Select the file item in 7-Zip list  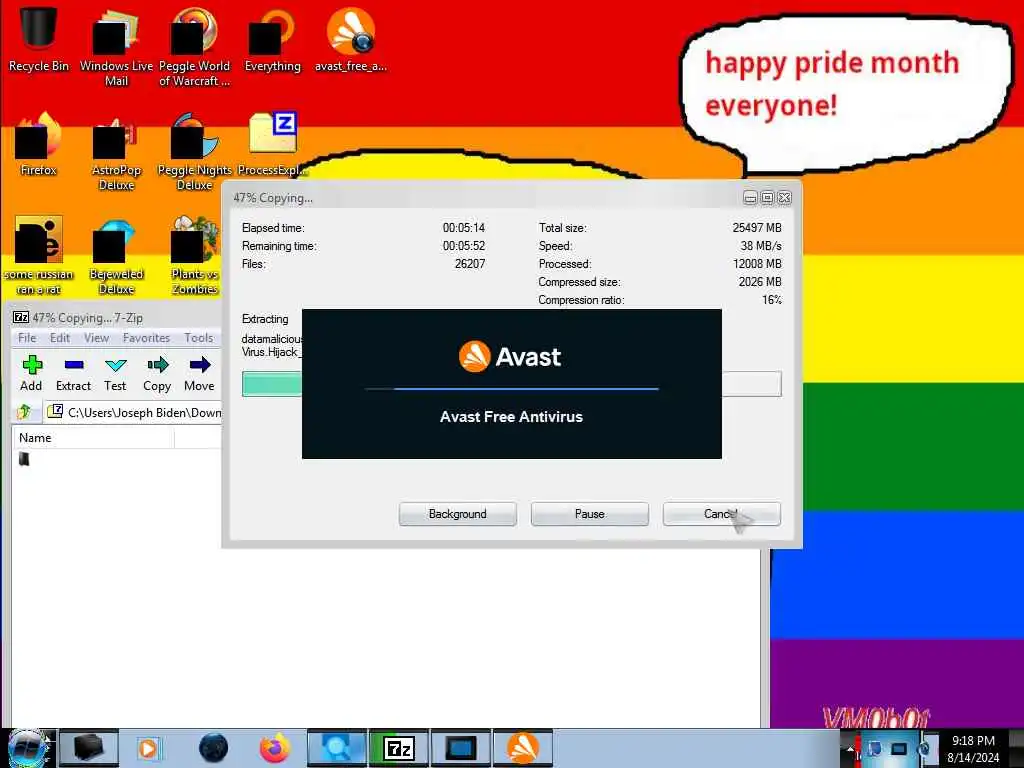[x=24, y=459]
